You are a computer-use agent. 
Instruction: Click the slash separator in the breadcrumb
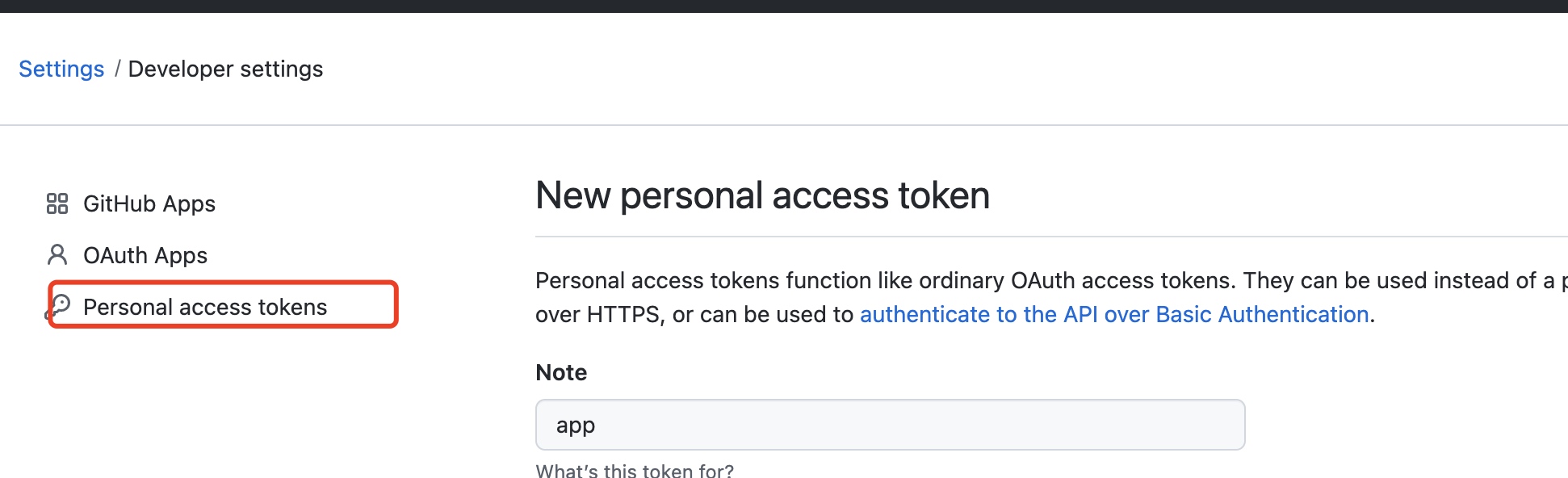(x=117, y=69)
